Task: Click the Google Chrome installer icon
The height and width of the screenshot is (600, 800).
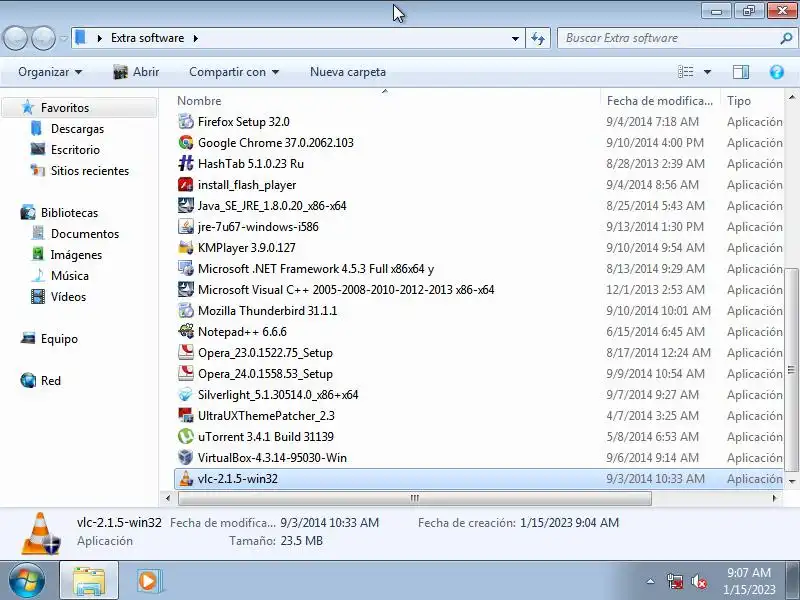Action: click(x=186, y=142)
